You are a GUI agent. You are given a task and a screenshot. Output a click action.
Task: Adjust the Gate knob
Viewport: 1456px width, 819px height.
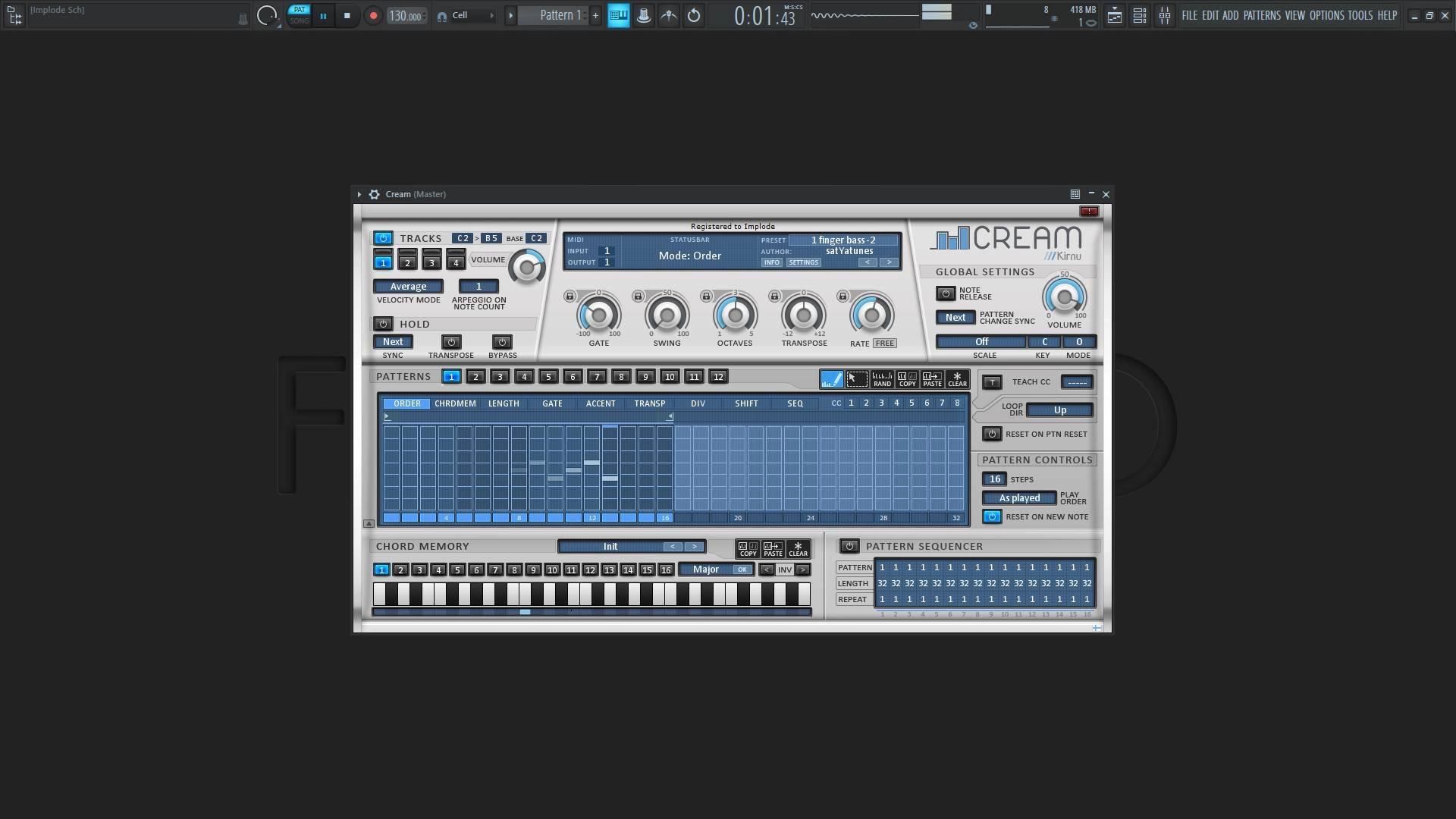pyautogui.click(x=598, y=315)
